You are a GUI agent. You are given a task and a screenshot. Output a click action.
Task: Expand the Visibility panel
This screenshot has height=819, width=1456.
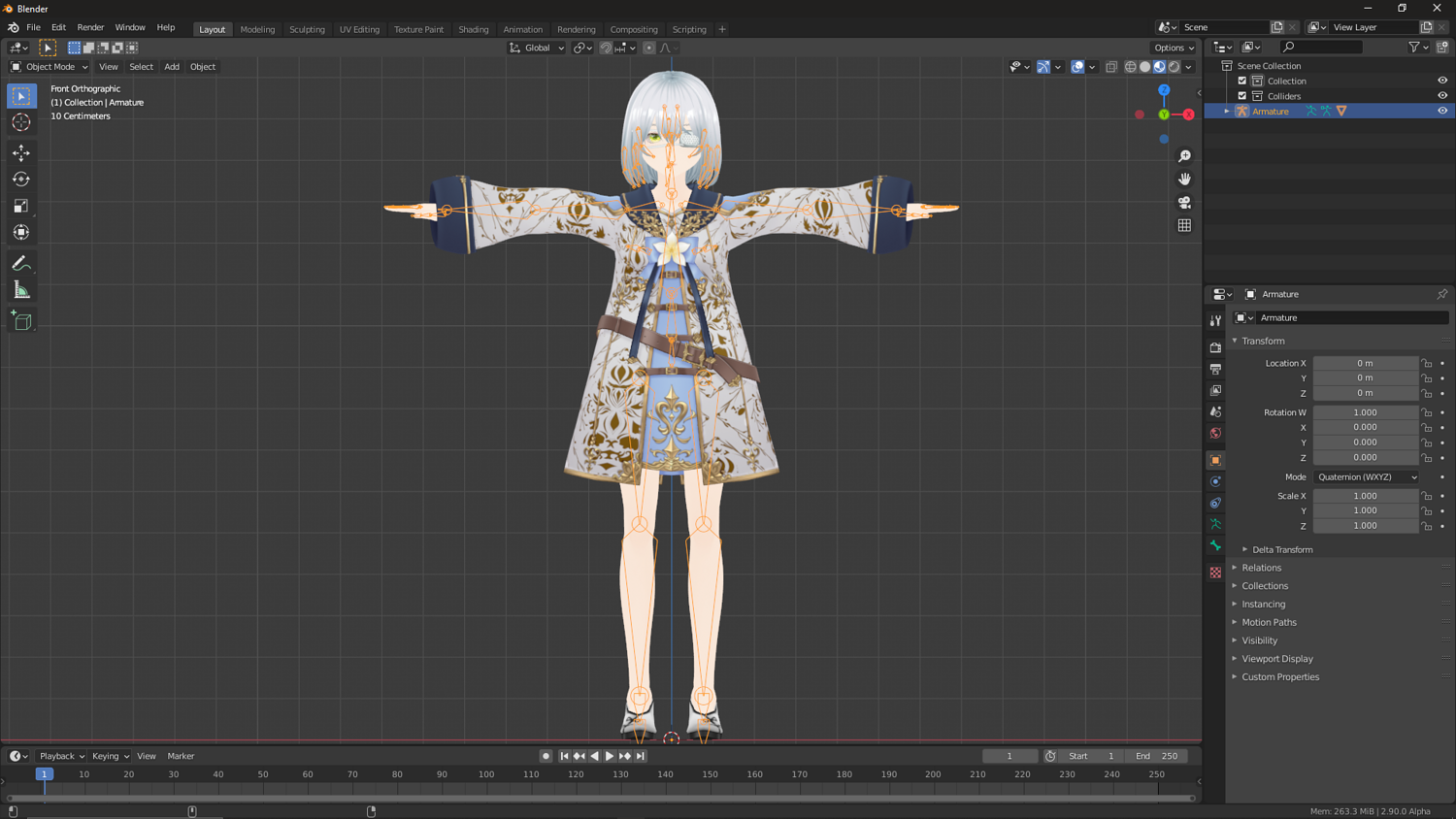tap(1260, 640)
